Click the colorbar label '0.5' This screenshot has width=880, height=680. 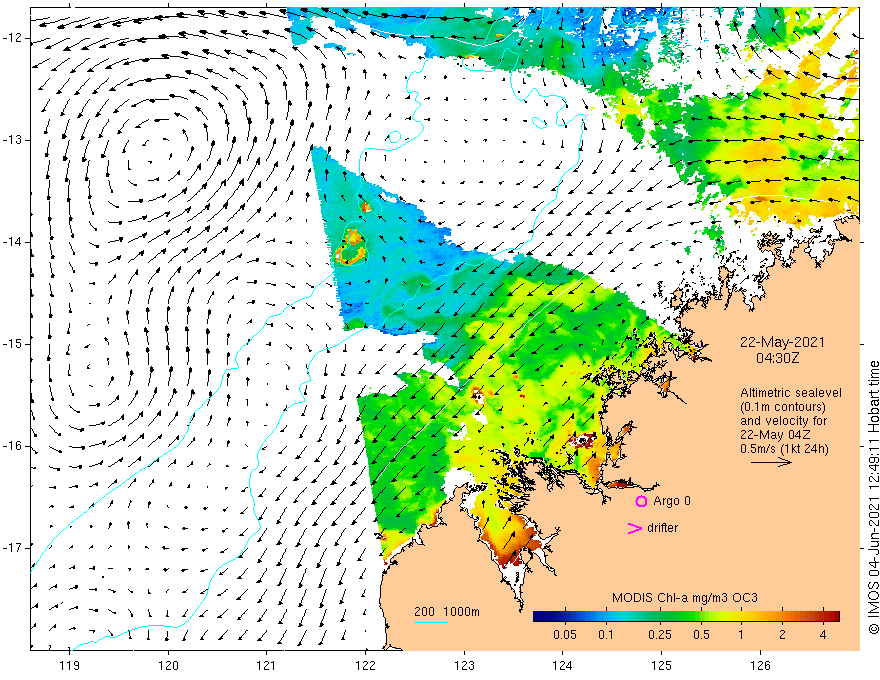[702, 635]
